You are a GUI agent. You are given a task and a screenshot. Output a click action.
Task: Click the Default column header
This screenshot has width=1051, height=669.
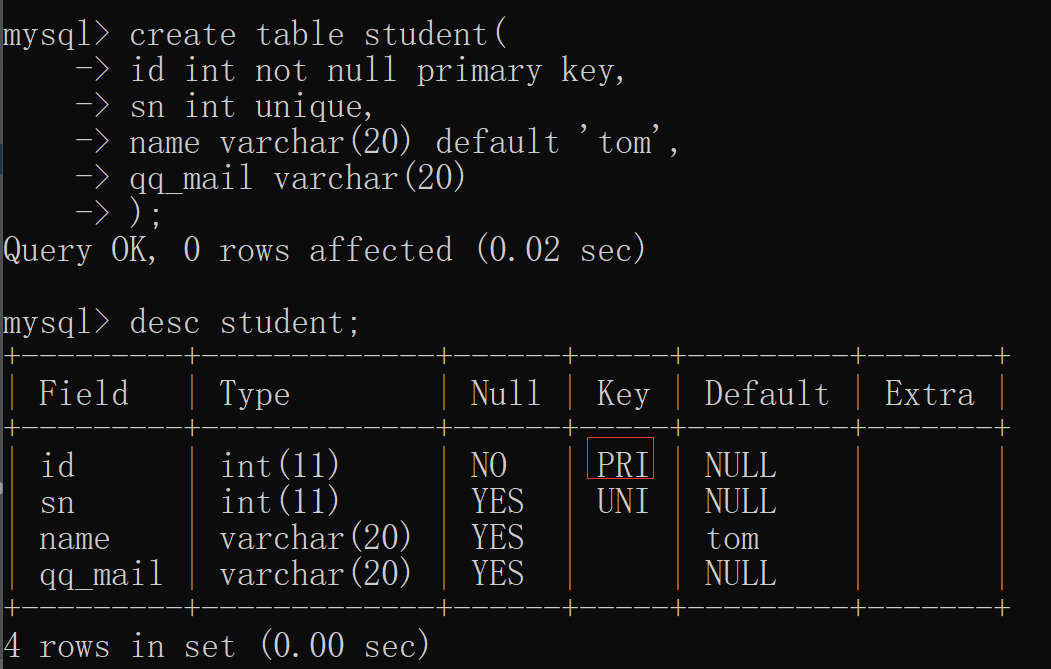click(766, 393)
